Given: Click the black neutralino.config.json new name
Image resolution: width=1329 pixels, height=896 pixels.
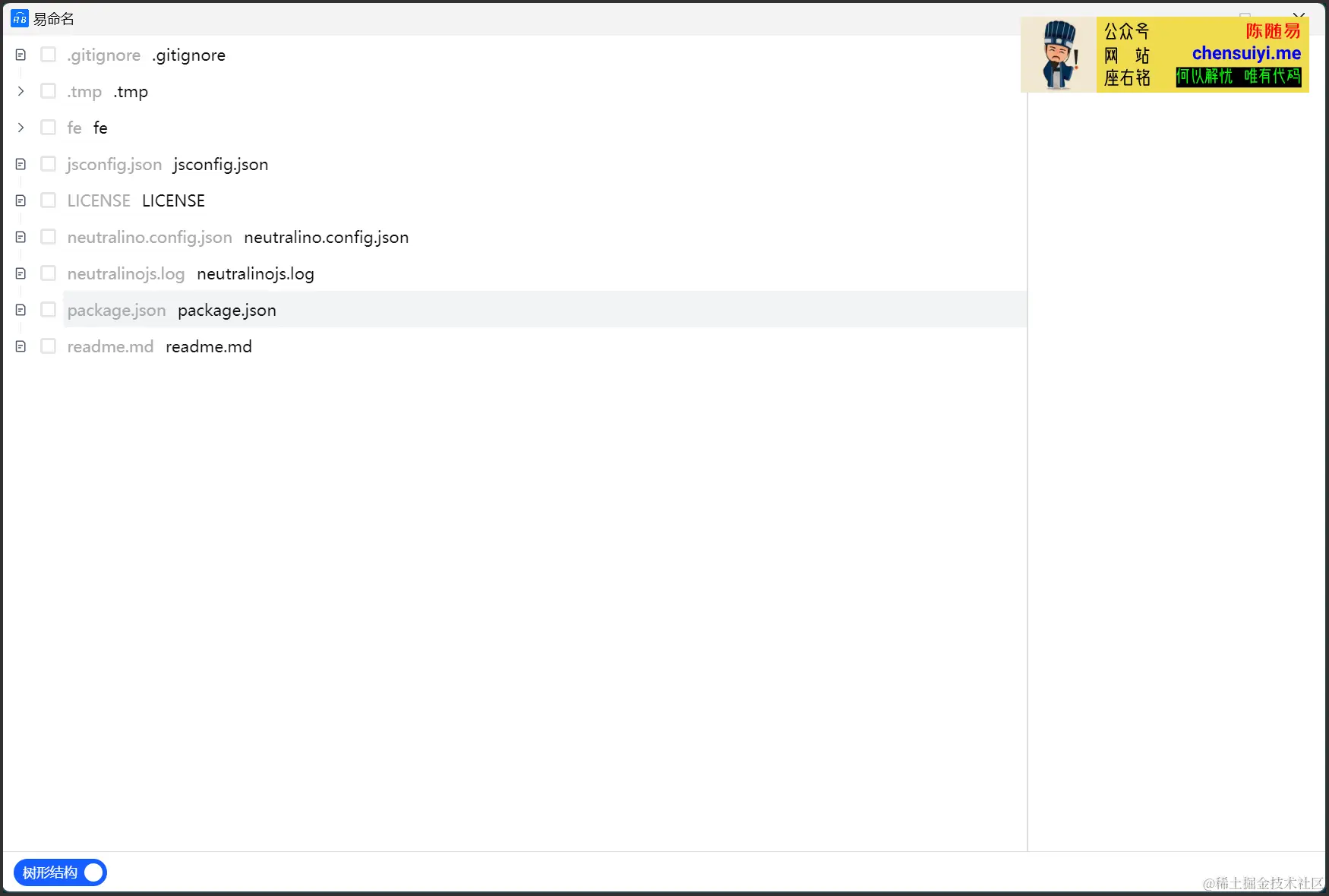Looking at the screenshot, I should [x=327, y=238].
